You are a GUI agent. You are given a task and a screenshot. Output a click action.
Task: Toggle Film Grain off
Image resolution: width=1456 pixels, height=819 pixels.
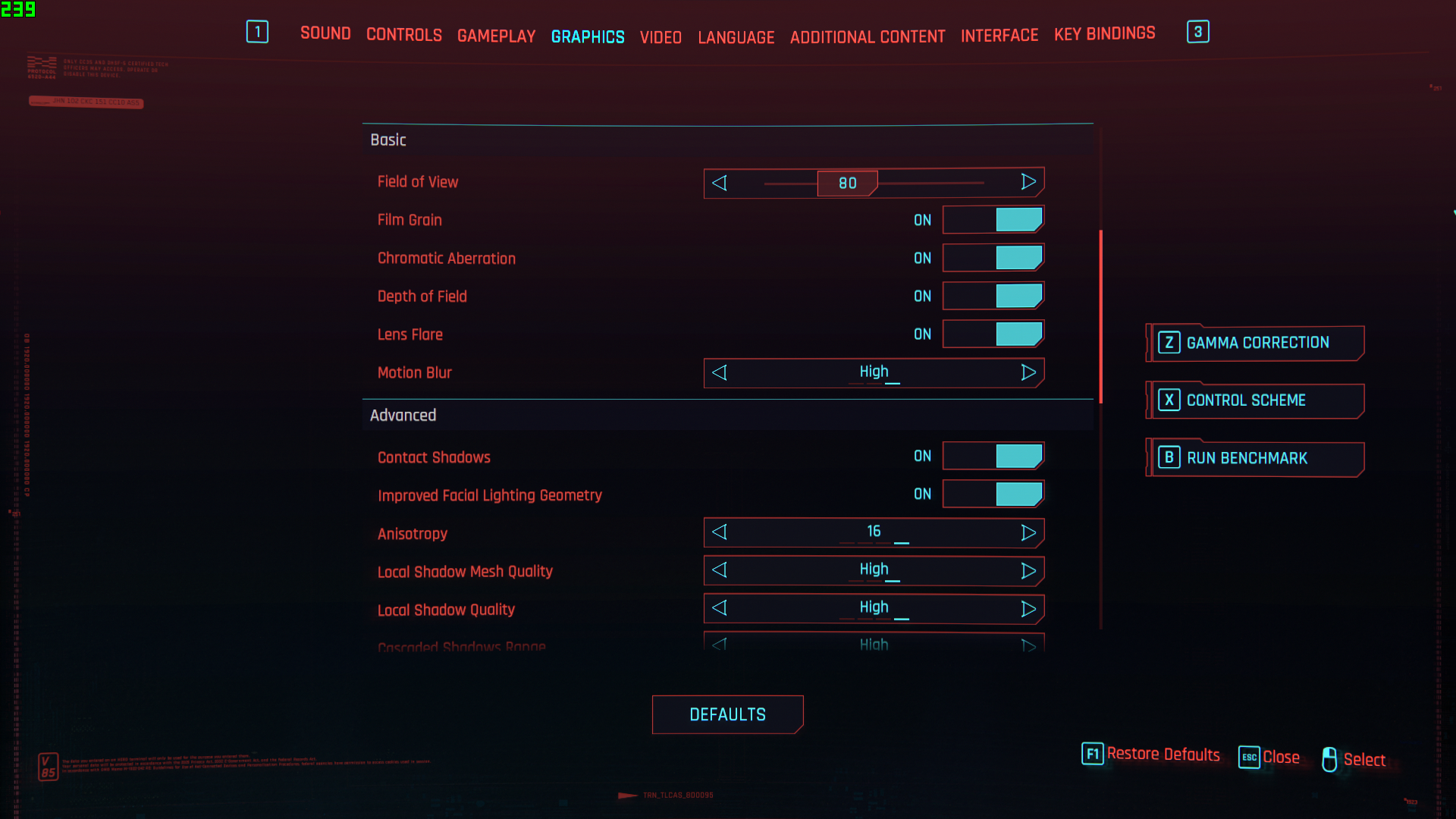point(993,220)
